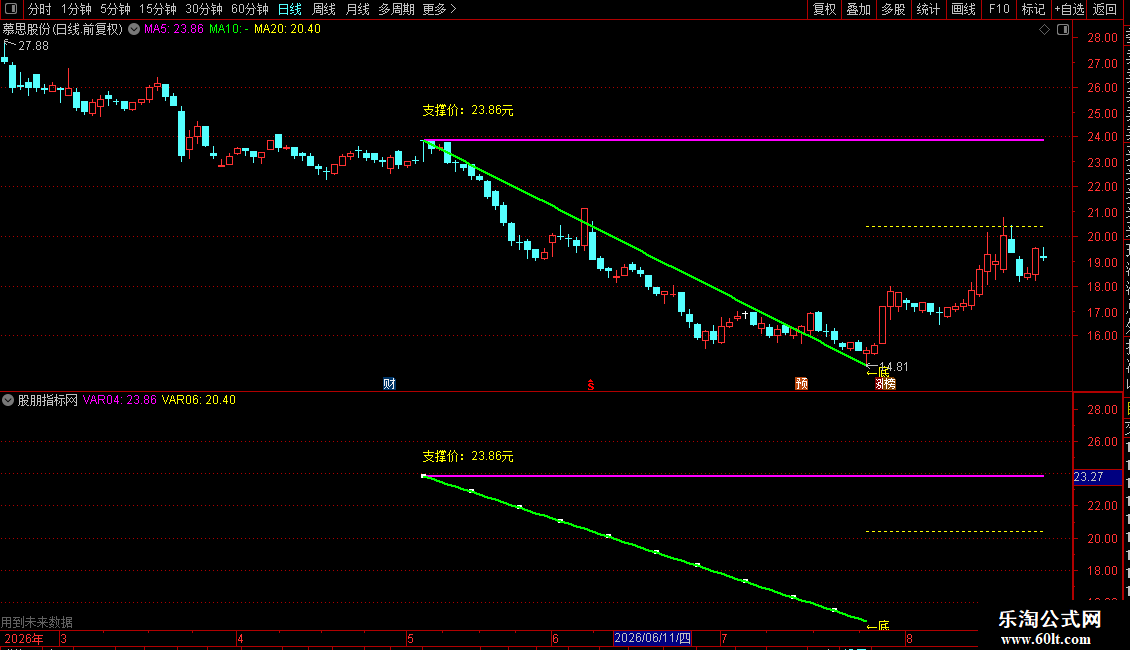
Task: Click the 标记 mark button
Action: [x=1033, y=9]
